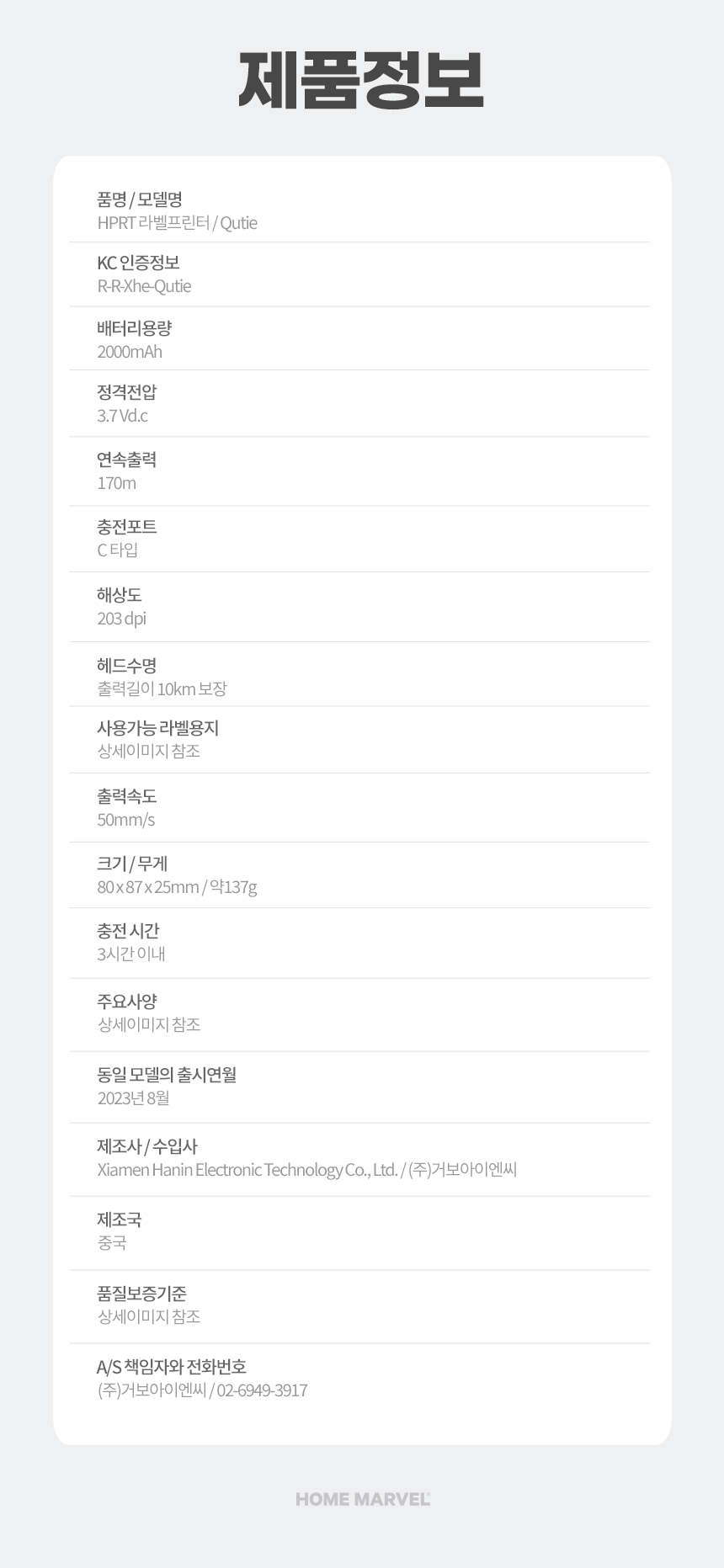
Task: Click the R-R-Xhe-Qutie certification number
Action: click(144, 286)
